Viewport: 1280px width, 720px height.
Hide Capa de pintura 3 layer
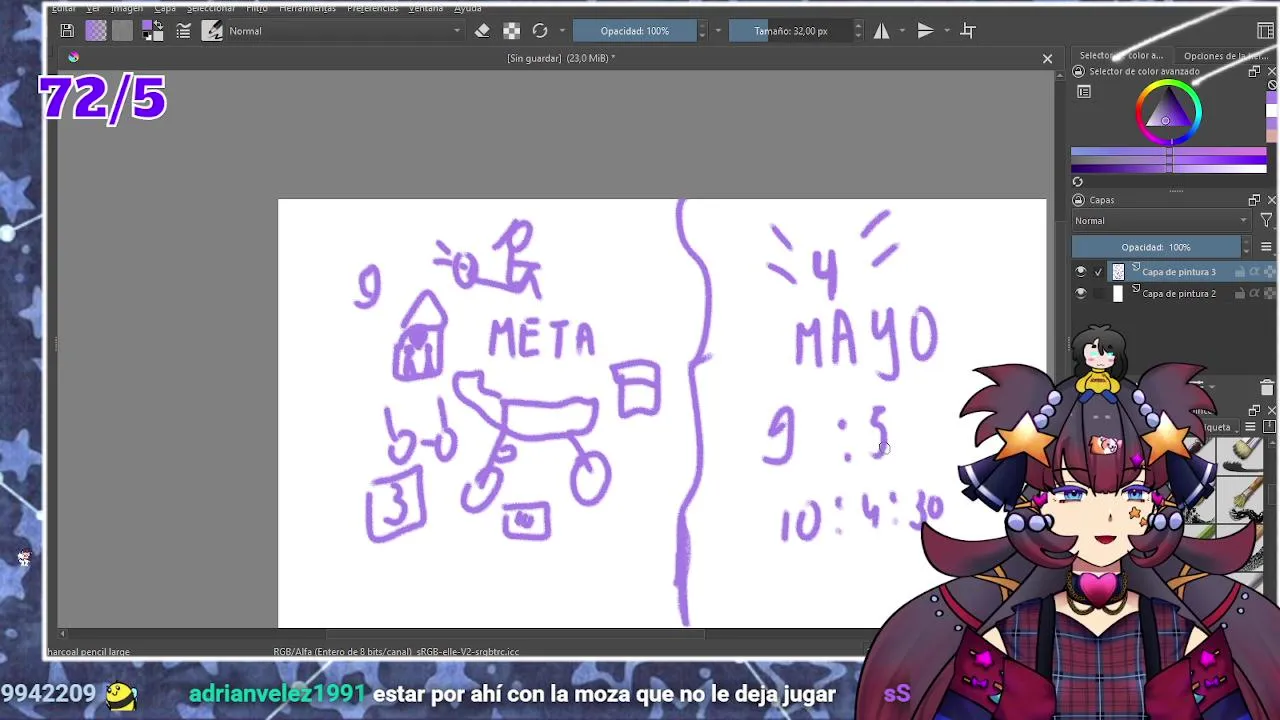(1080, 272)
